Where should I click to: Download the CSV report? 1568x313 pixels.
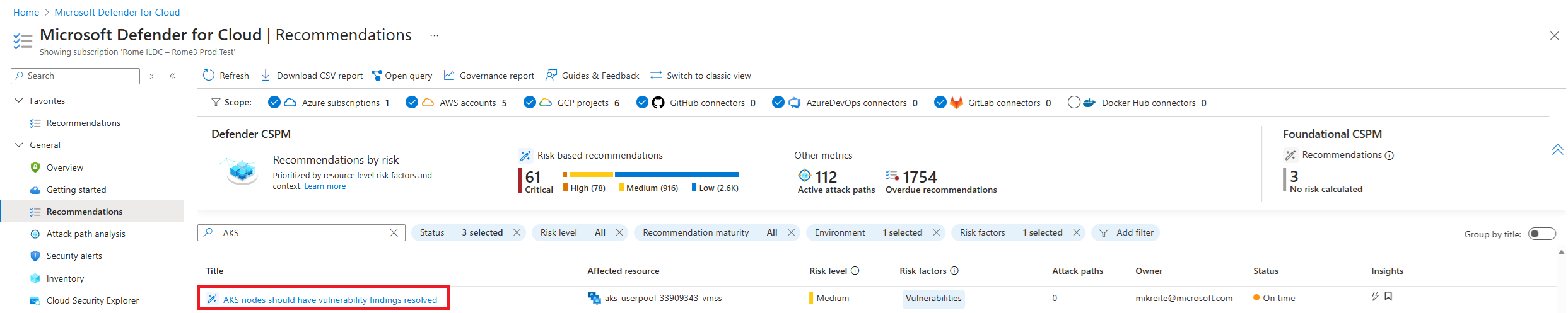(x=312, y=76)
